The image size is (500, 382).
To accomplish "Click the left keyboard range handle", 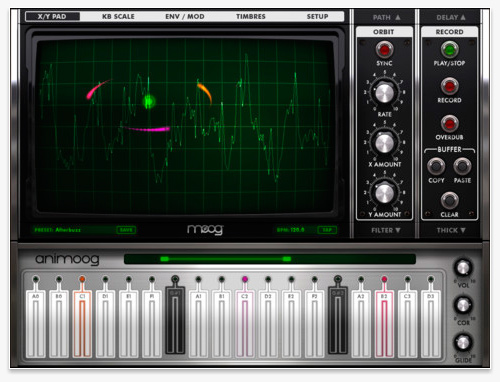I will pos(164,259).
